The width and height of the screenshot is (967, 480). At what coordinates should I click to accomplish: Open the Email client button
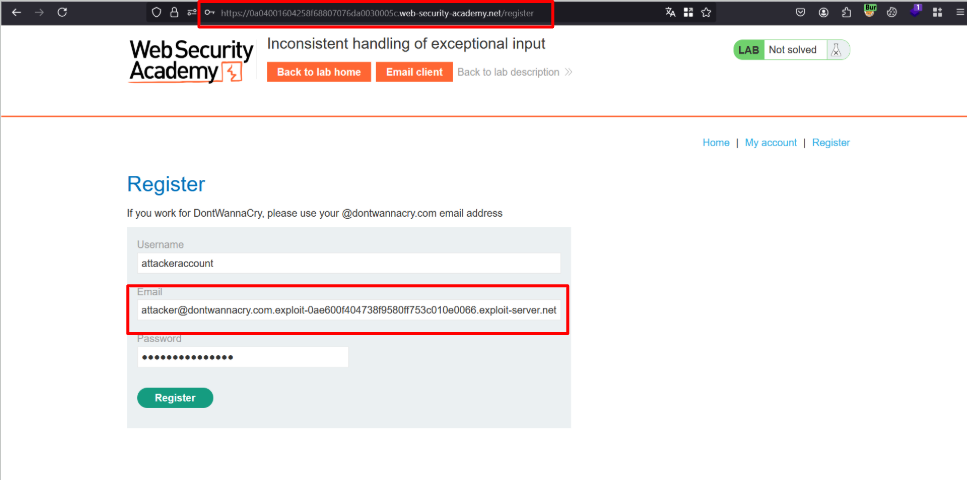point(414,72)
